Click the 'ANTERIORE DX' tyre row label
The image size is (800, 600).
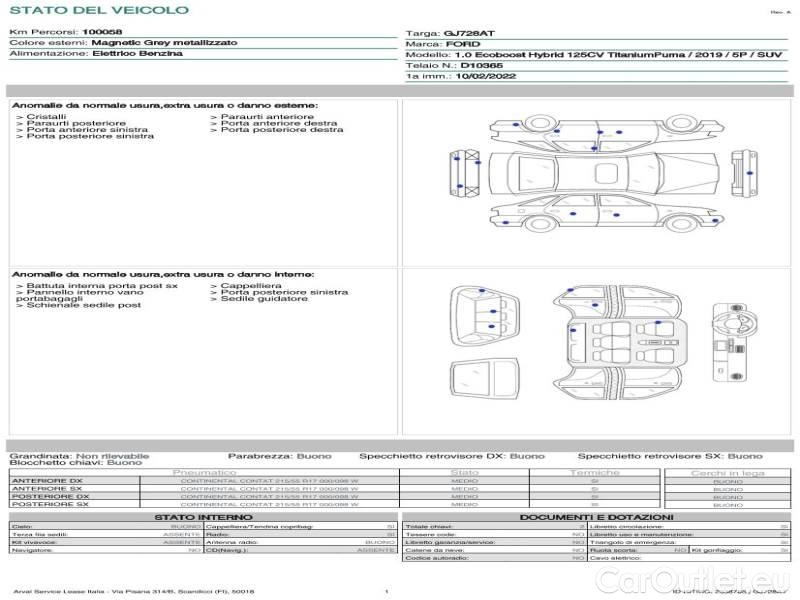click(46, 481)
